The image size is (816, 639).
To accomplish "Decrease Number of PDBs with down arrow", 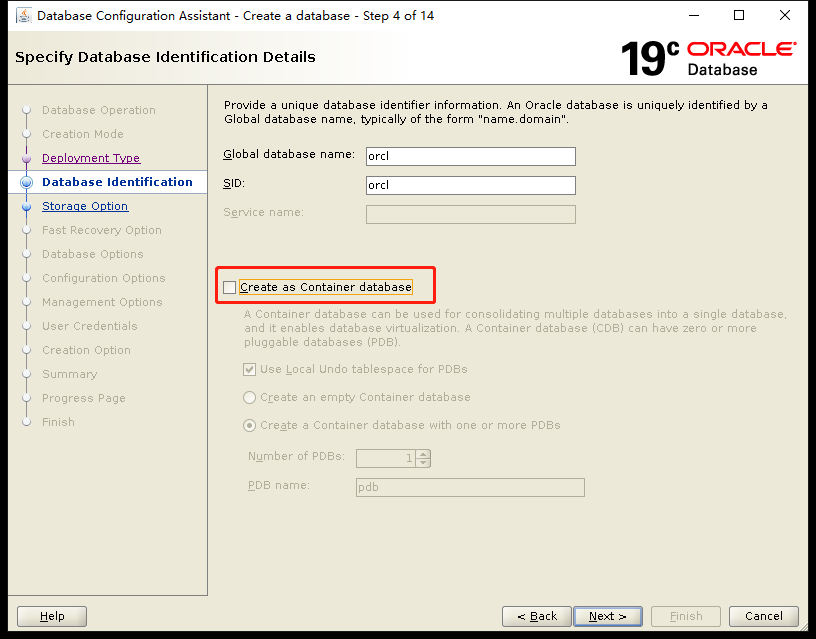I will (x=423, y=463).
